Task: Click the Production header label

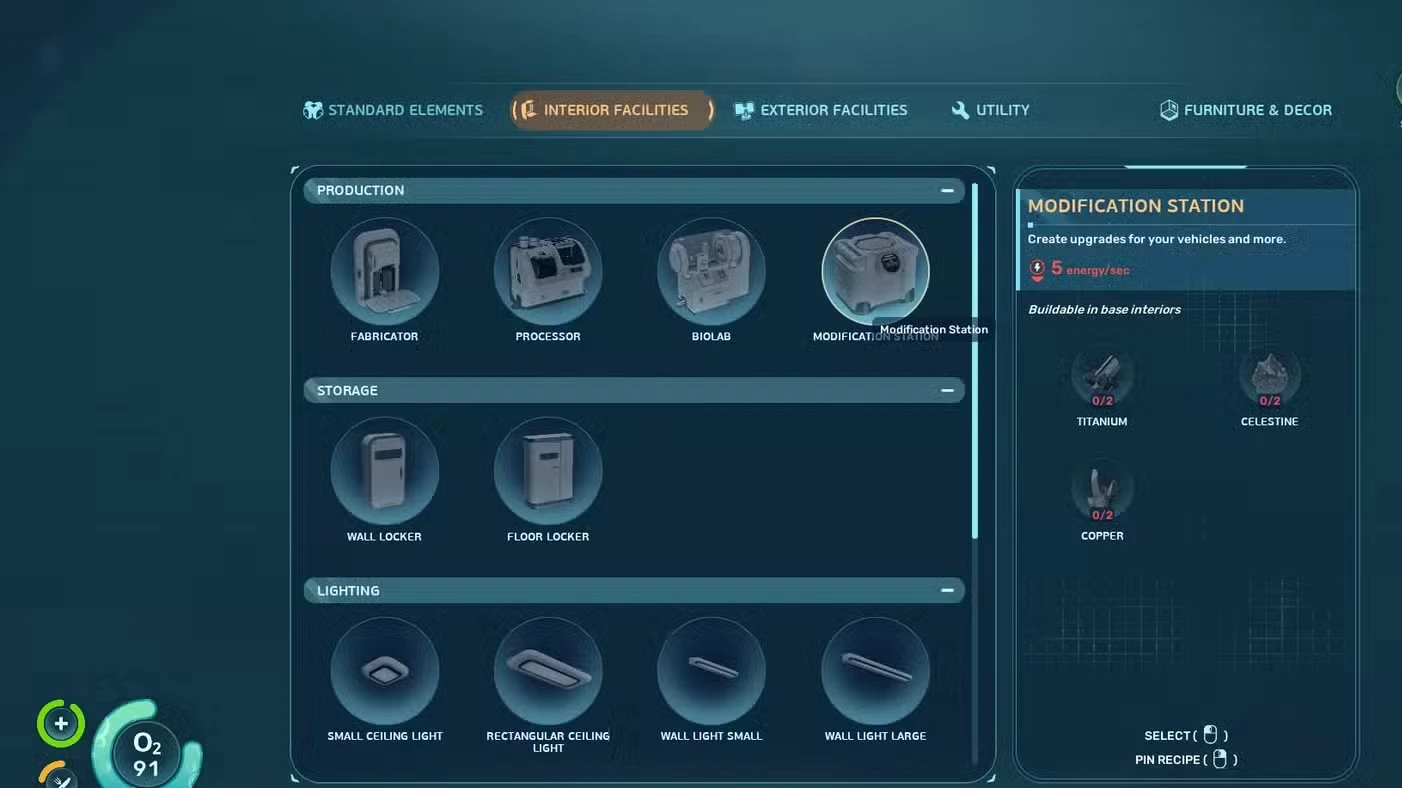Action: tap(360, 190)
